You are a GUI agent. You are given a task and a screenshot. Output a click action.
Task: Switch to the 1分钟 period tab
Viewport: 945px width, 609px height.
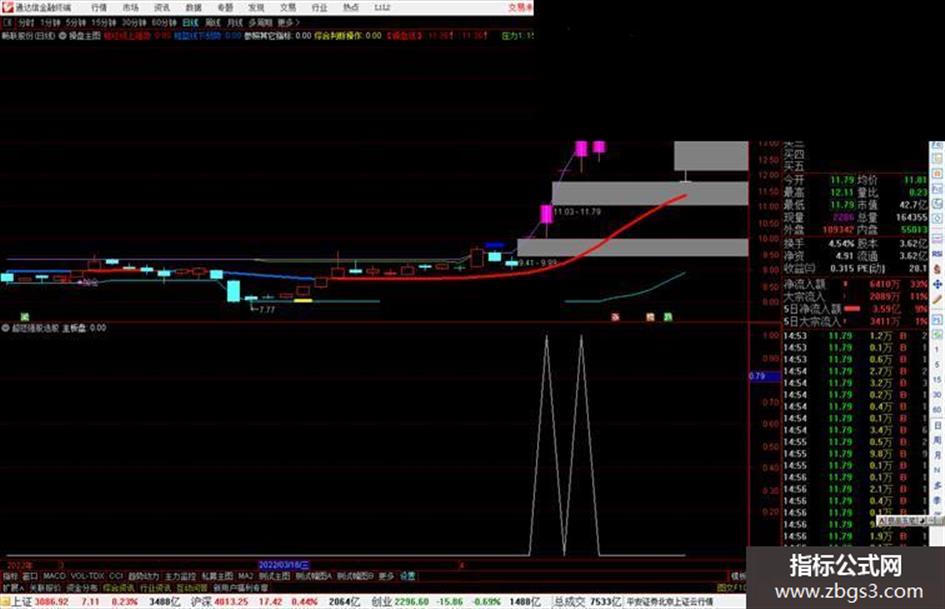point(50,22)
